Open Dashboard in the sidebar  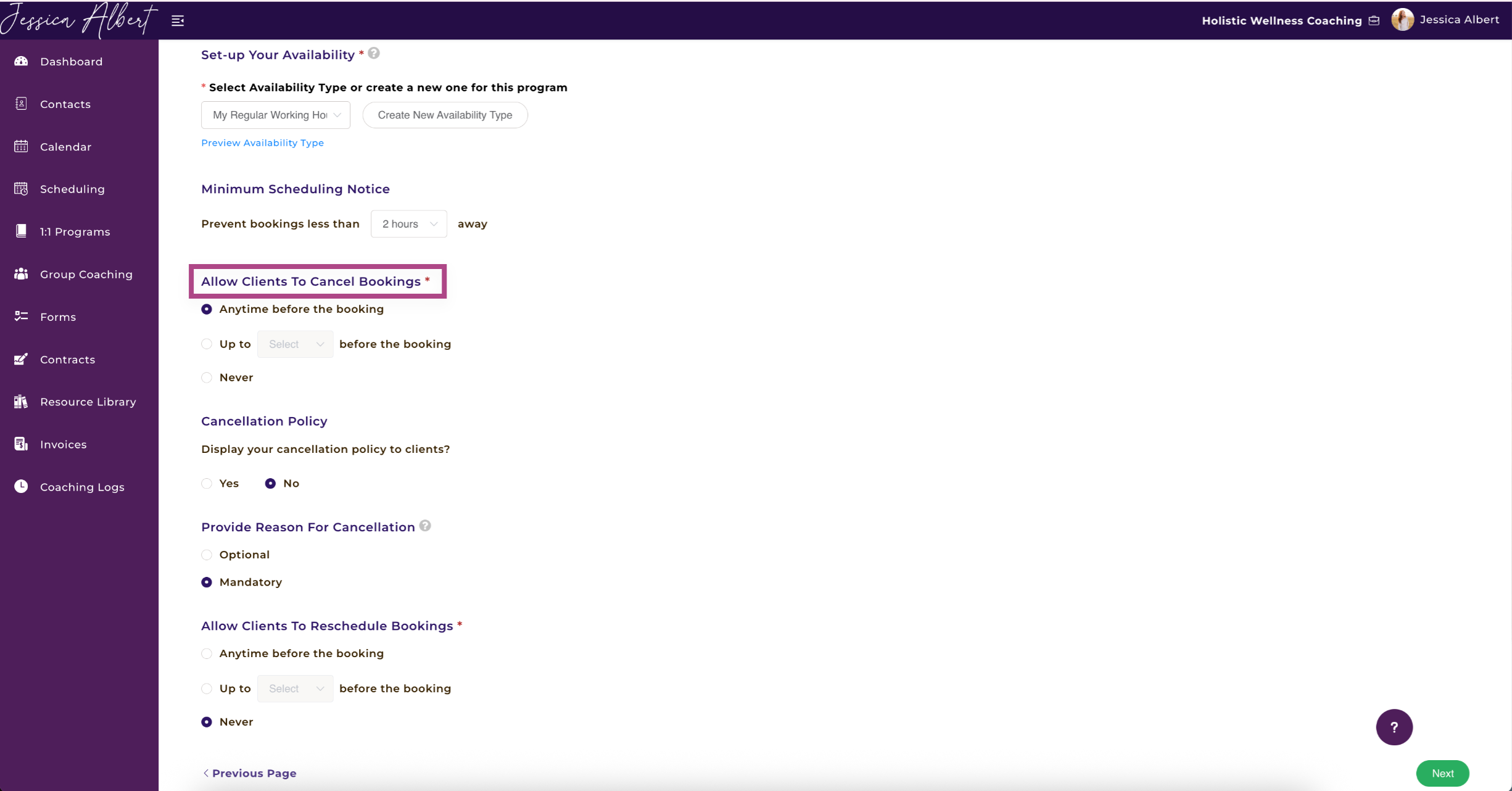[72, 62]
